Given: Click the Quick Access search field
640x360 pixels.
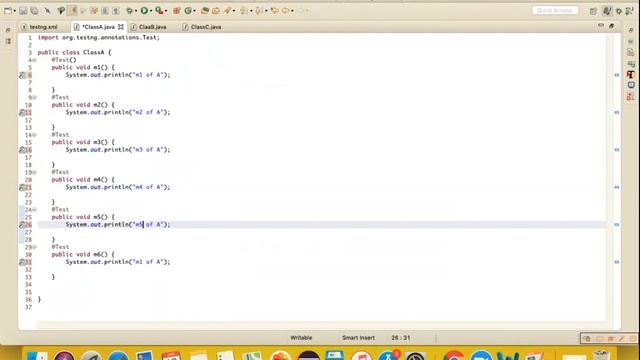Looking at the screenshot, I should 555,11.
